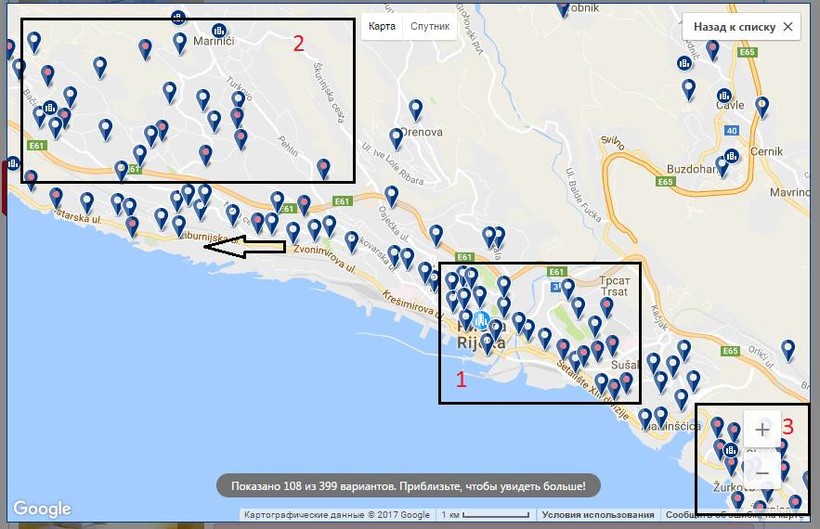This screenshot has height=529, width=820.
Task: Click the highlighted light-blue hotel marker in Rijeka
Action: click(x=482, y=321)
